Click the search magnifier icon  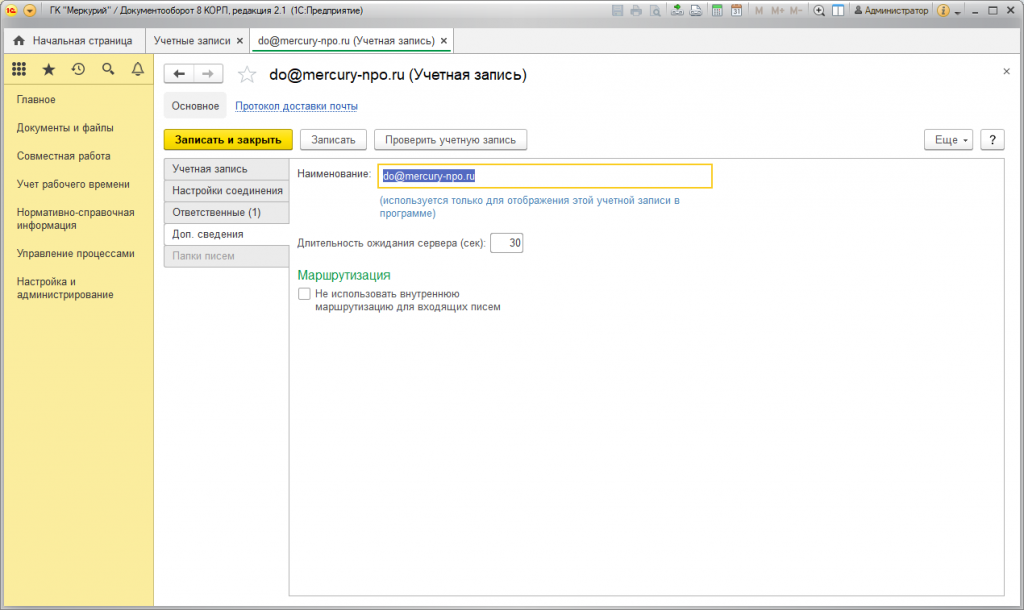point(108,69)
